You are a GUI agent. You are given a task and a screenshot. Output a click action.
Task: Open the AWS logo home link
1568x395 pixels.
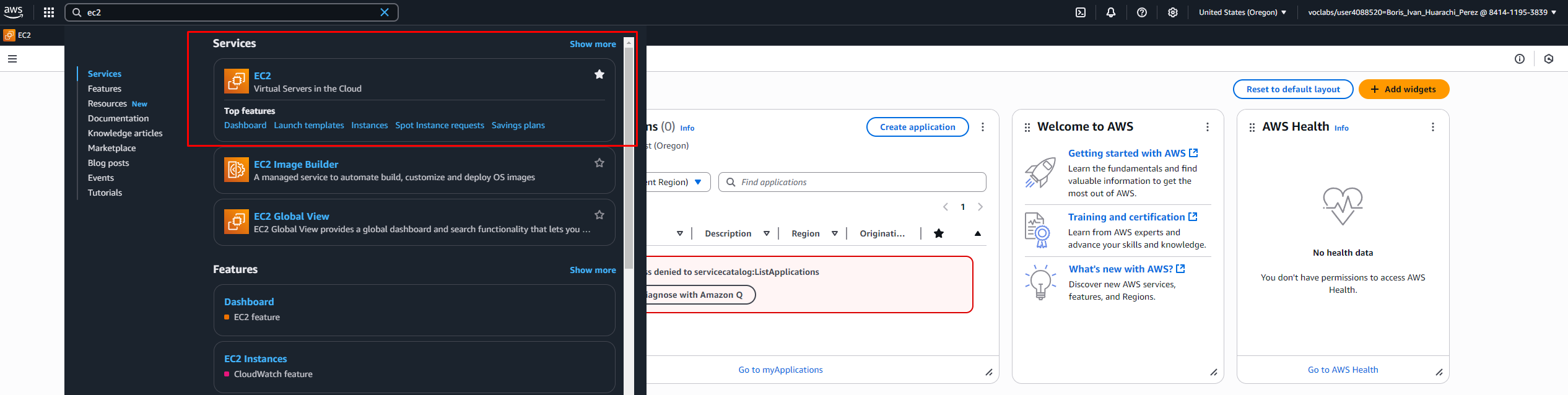(x=14, y=12)
